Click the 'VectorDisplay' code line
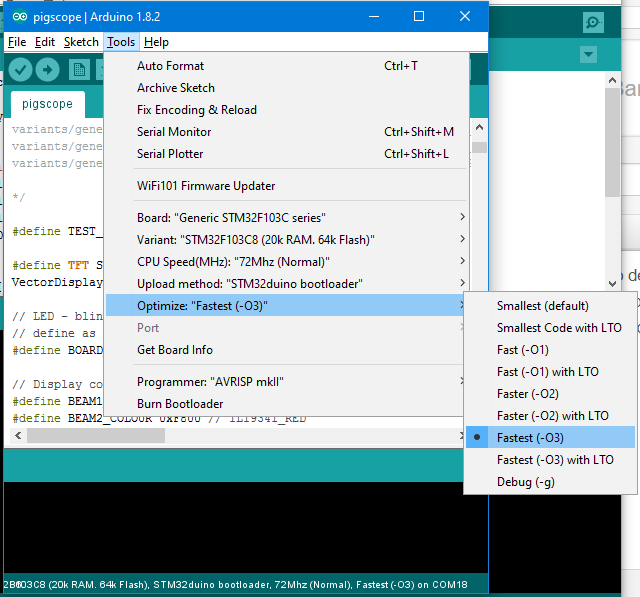Viewport: 640px width, 597px height. pos(57,282)
